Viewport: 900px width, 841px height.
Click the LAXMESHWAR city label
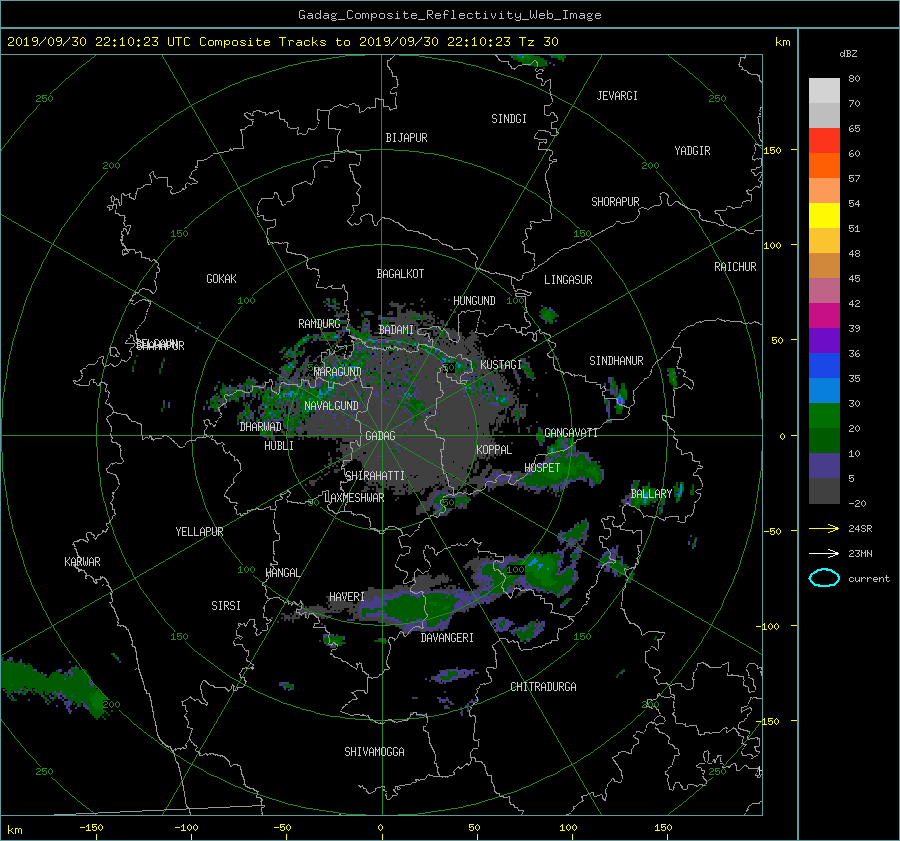click(354, 498)
